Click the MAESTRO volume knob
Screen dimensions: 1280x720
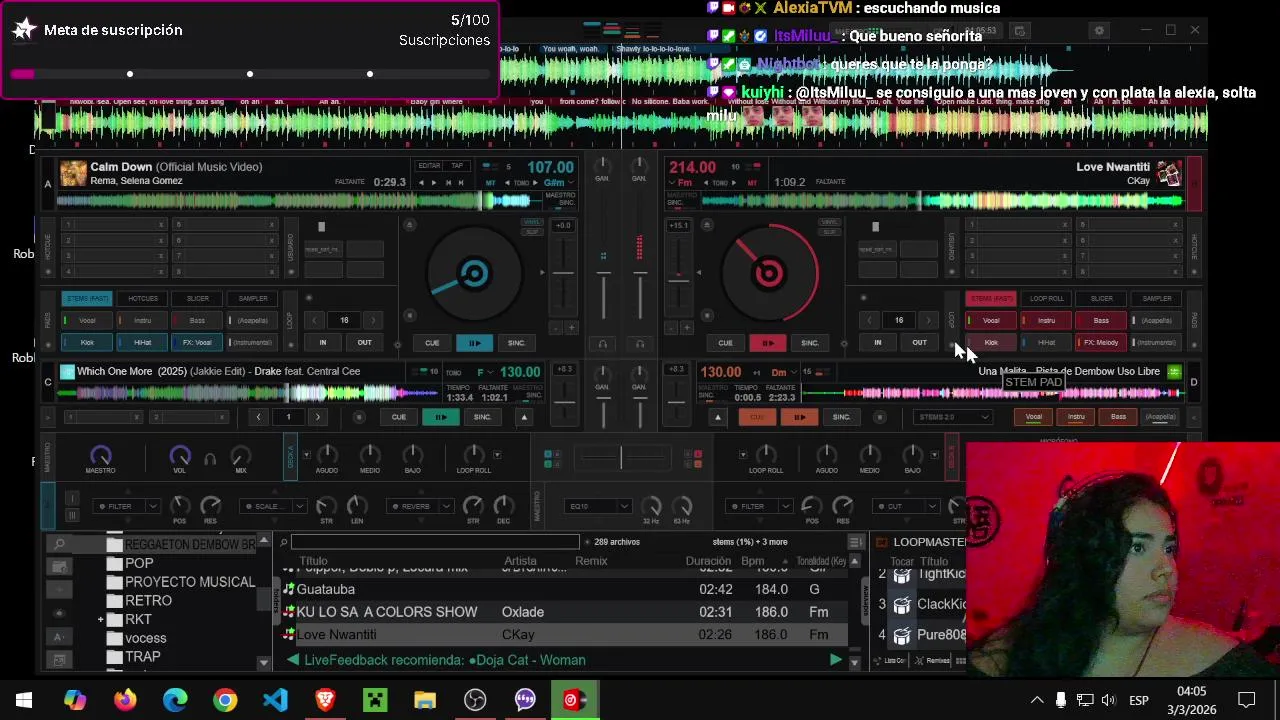click(100, 456)
